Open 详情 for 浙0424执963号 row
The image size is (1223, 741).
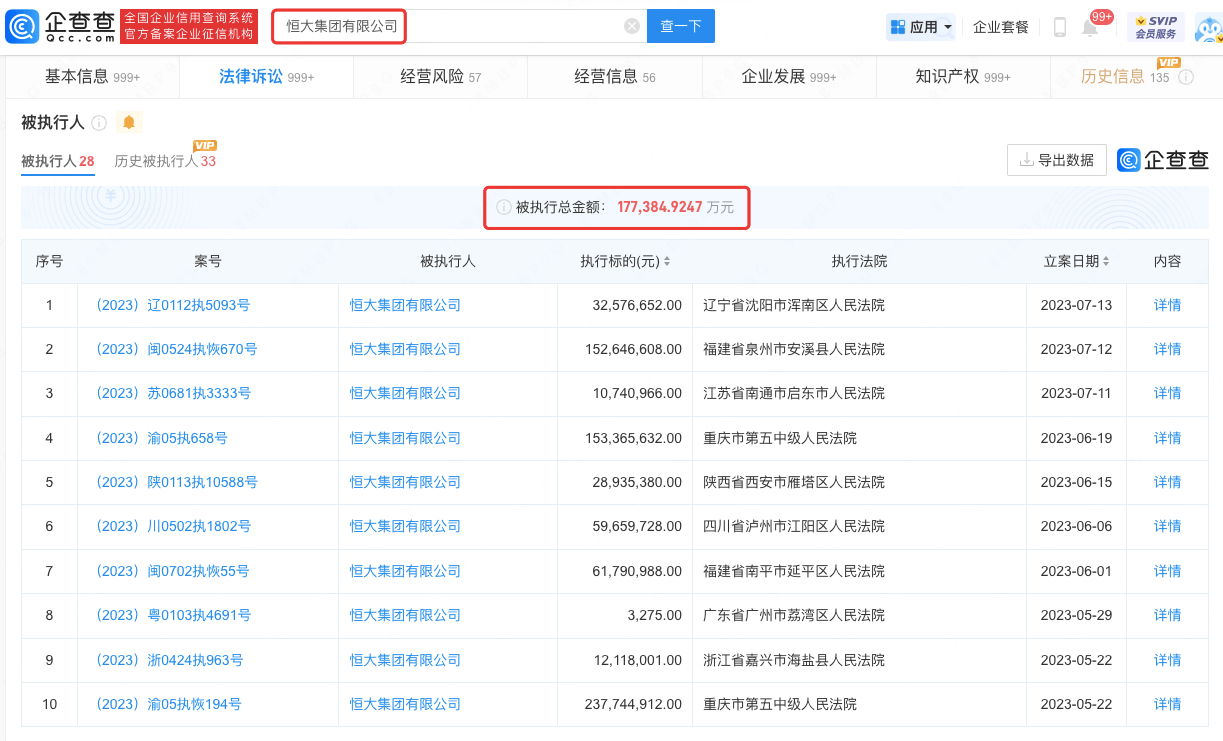tap(1167, 660)
